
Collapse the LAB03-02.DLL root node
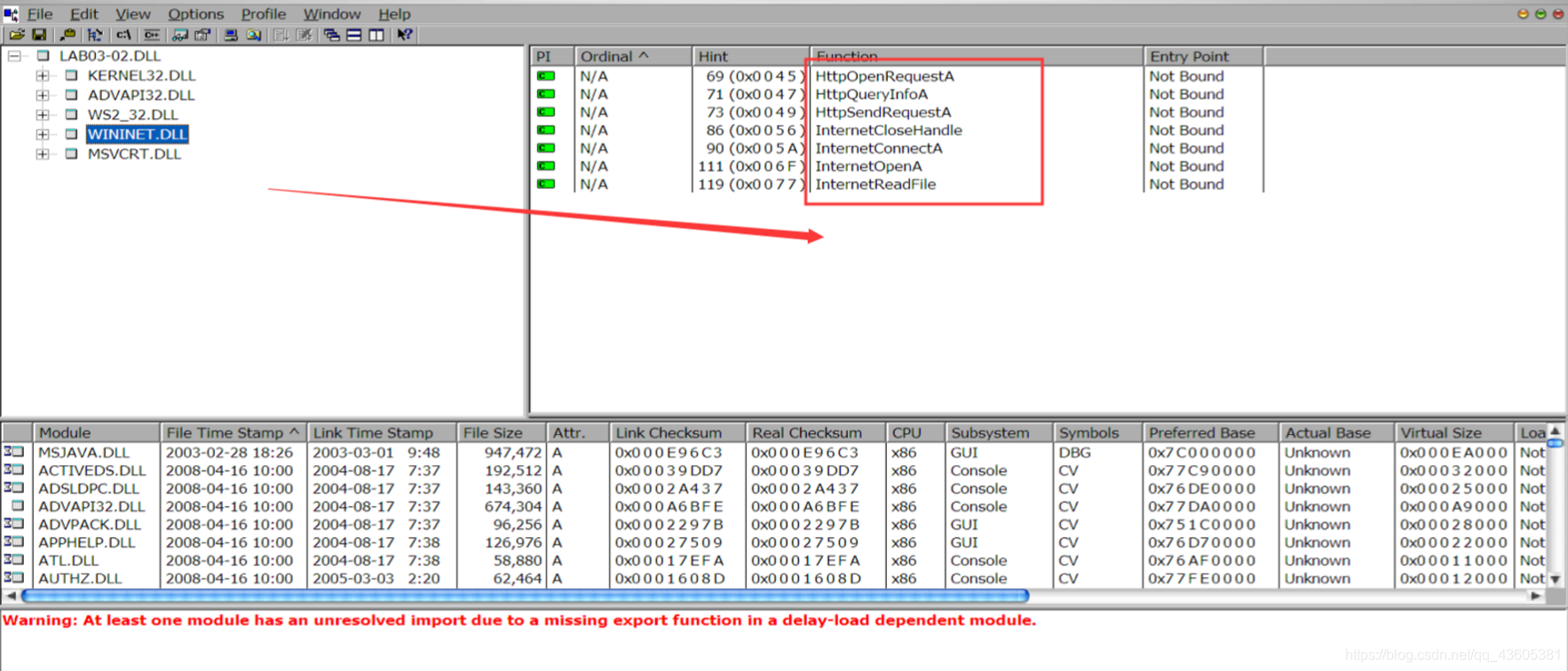tap(14, 56)
